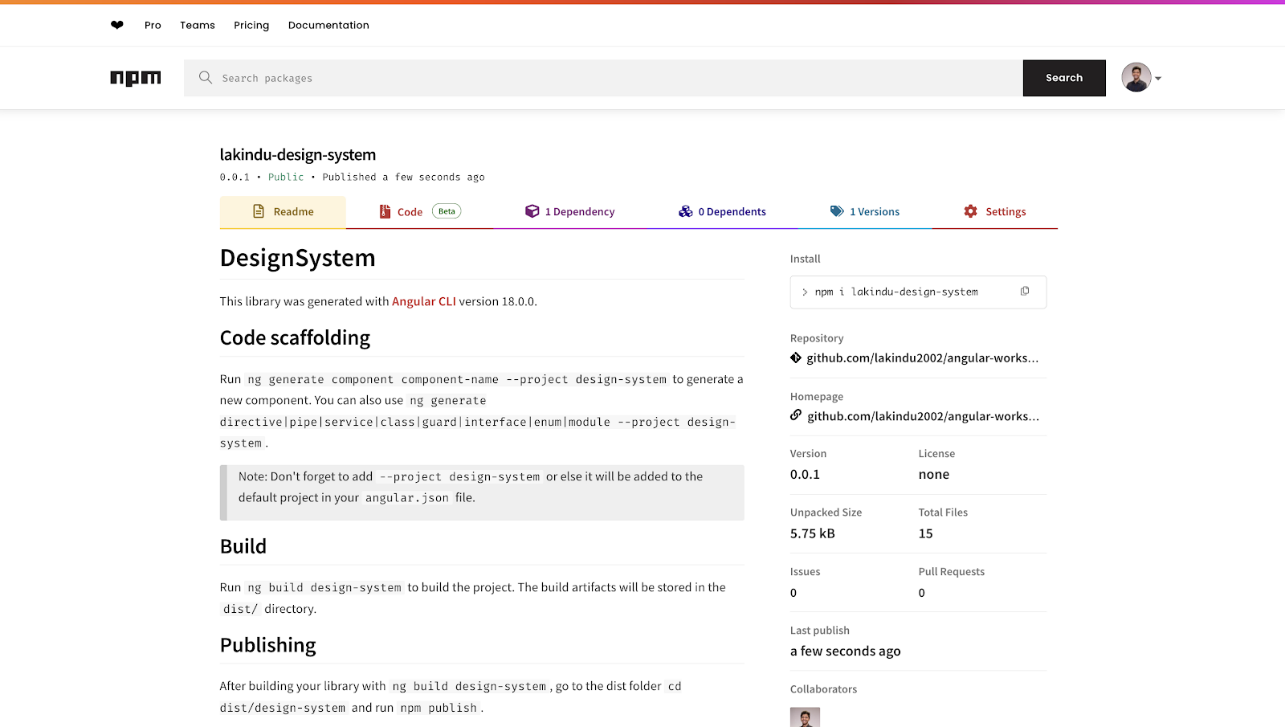
Task: Click the Dependency cube icon
Action: pyautogui.click(x=532, y=212)
